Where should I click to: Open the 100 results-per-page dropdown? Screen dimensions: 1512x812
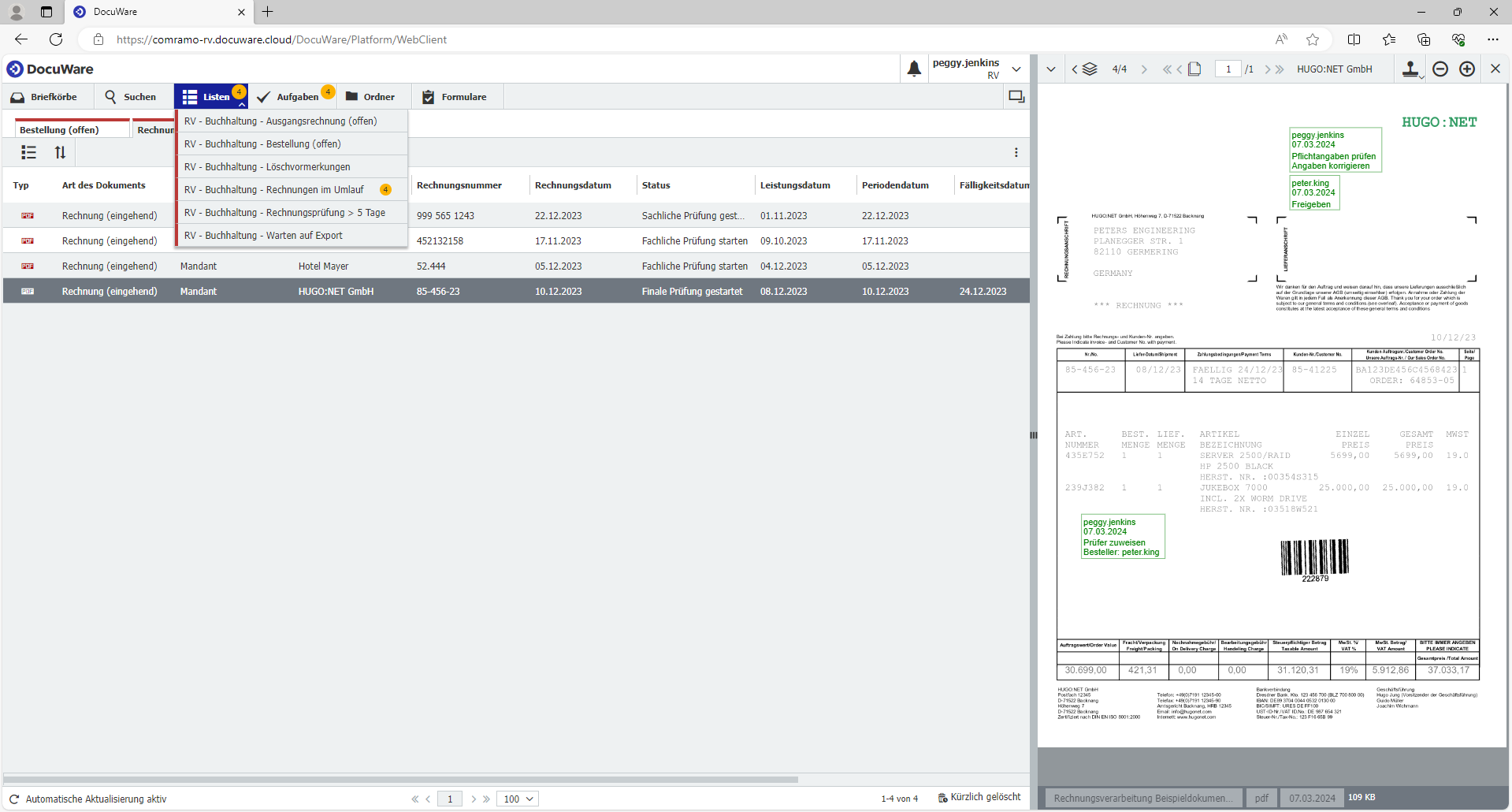tap(518, 799)
